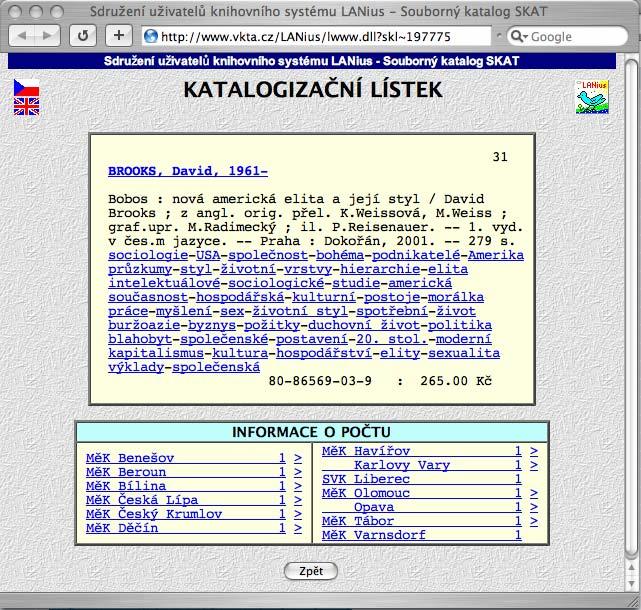
Task: Click the intelektuálové keyword link
Action: tap(164, 283)
